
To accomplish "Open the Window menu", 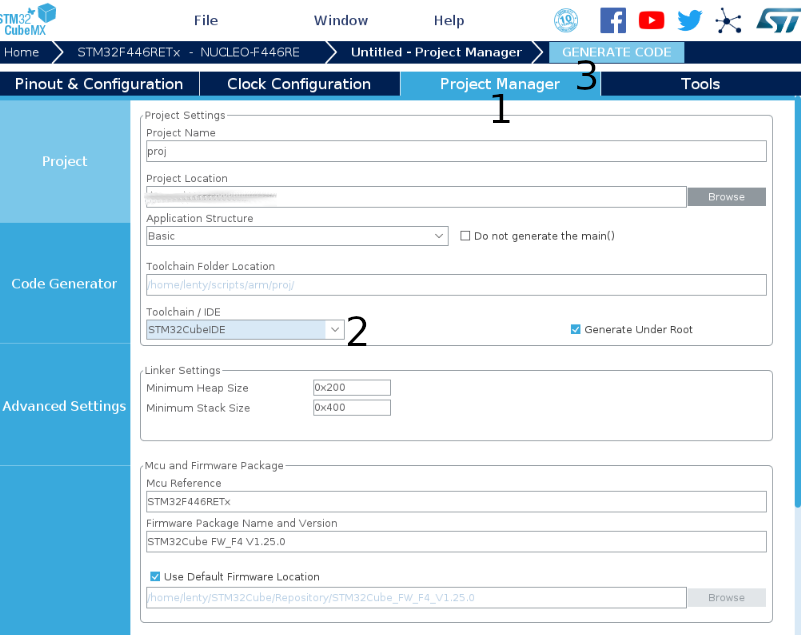I will [341, 20].
